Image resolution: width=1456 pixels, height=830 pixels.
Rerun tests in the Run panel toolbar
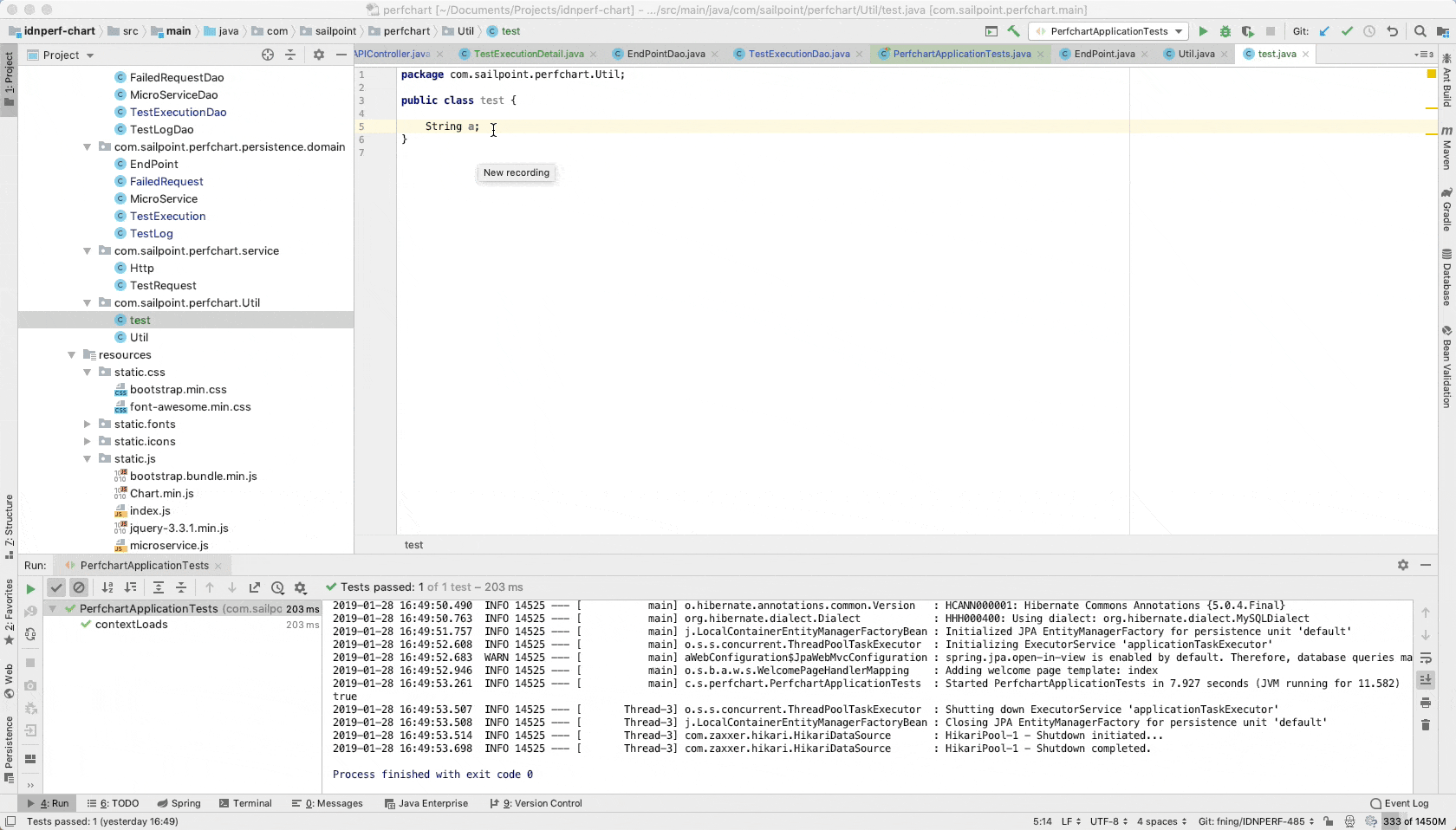30,588
